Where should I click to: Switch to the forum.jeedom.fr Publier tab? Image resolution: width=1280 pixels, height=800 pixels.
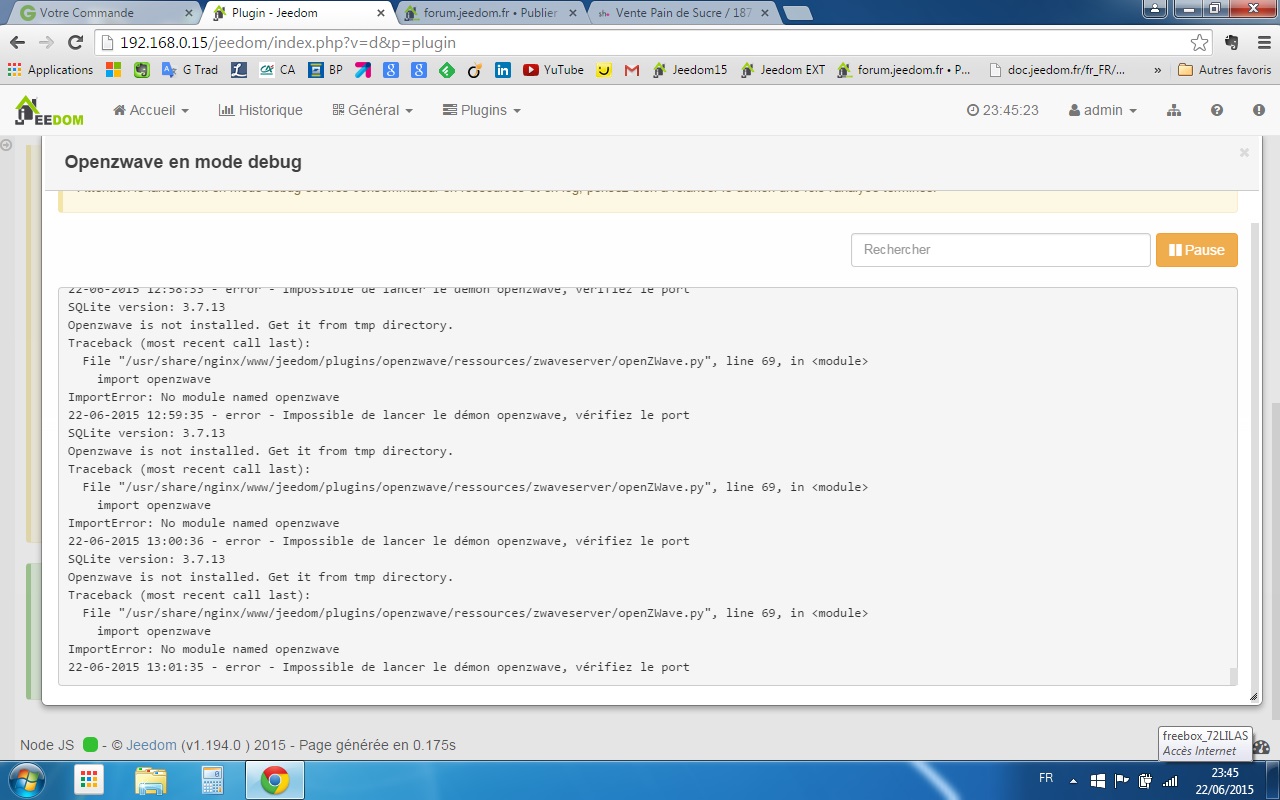point(488,13)
